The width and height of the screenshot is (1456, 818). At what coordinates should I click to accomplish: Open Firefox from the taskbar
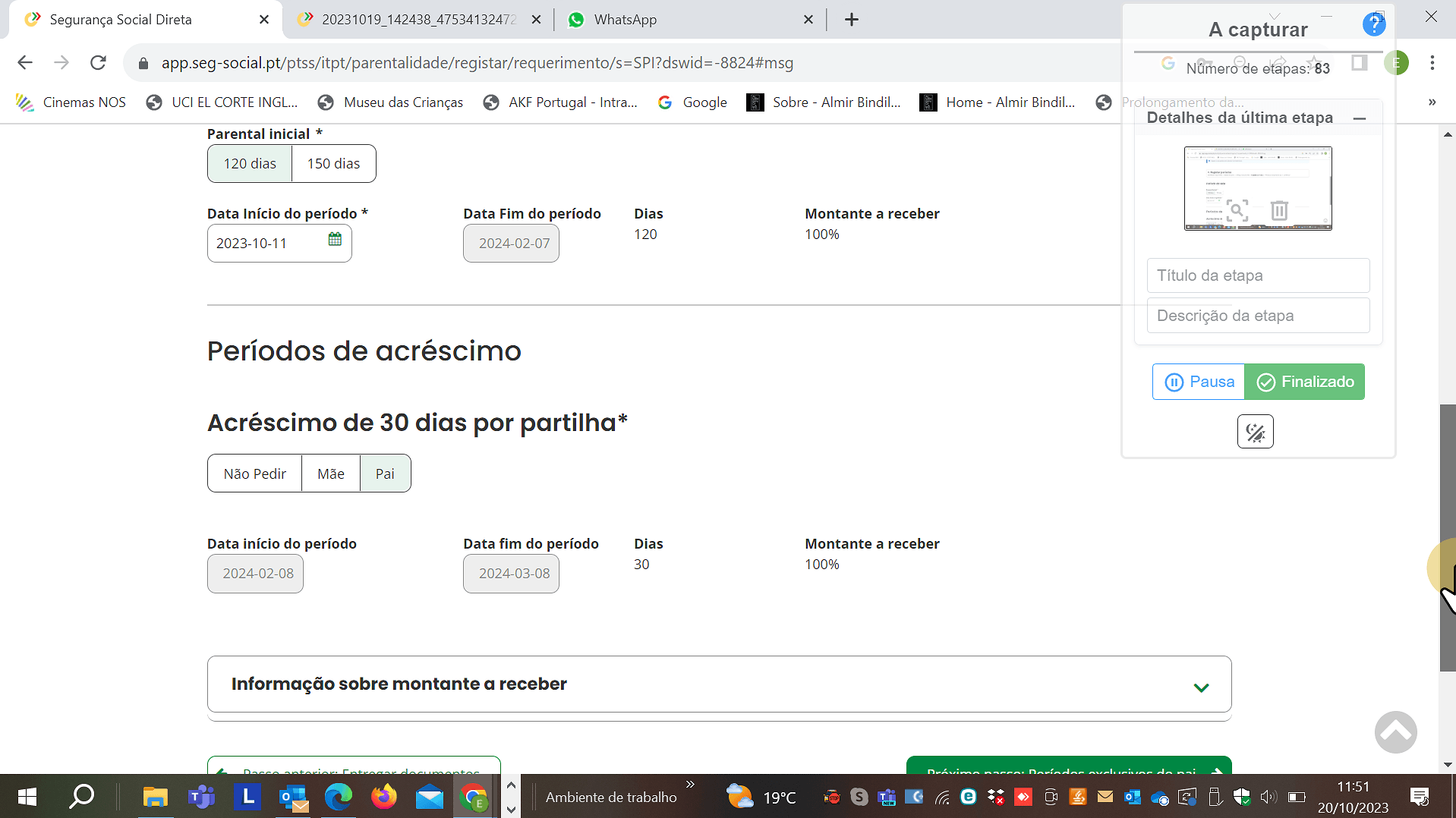coord(383,797)
